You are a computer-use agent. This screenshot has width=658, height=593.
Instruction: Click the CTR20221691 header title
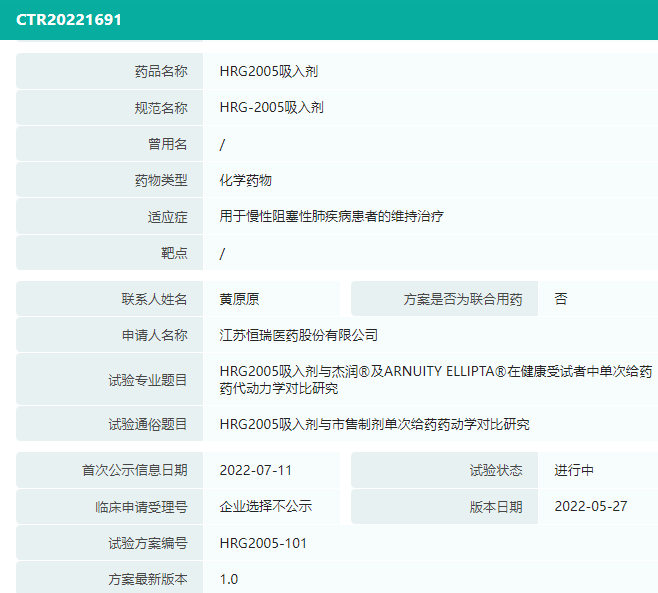(x=69, y=20)
